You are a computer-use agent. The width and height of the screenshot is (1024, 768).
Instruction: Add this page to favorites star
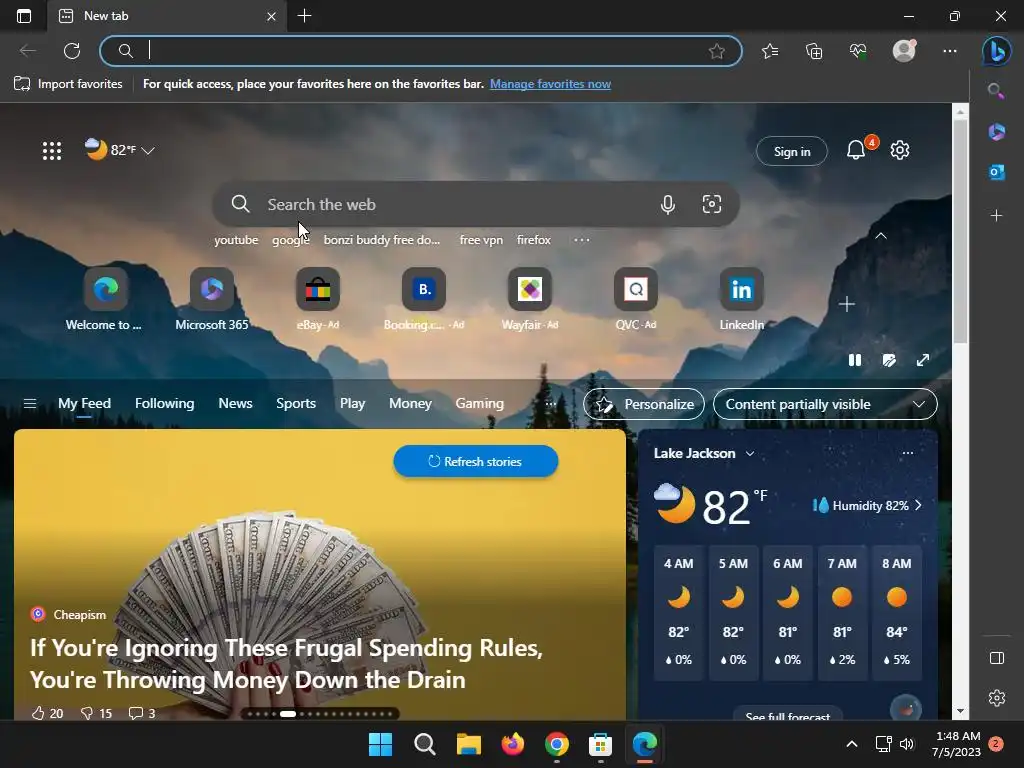pos(716,51)
